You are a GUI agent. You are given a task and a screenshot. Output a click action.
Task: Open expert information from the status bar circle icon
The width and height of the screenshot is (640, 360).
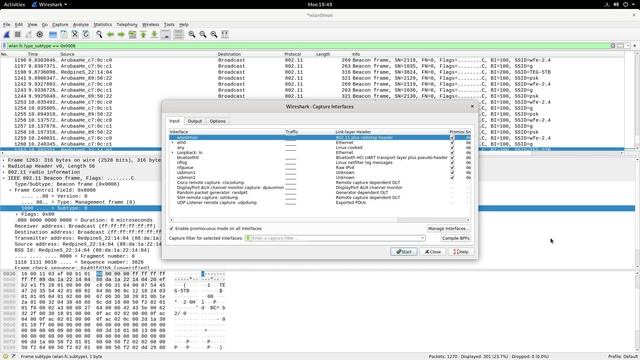point(5,356)
